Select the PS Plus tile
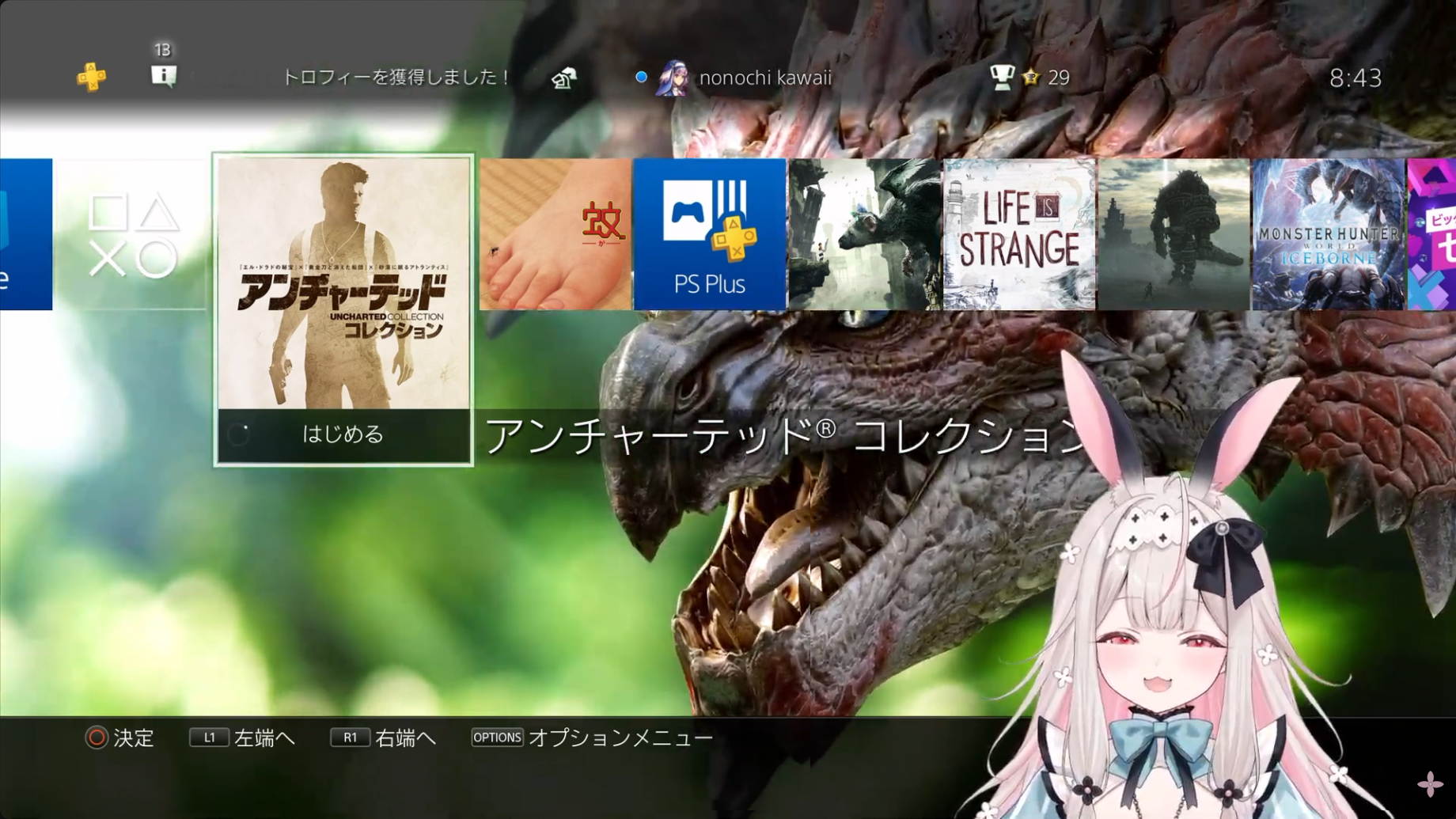The image size is (1456, 819). click(x=710, y=234)
